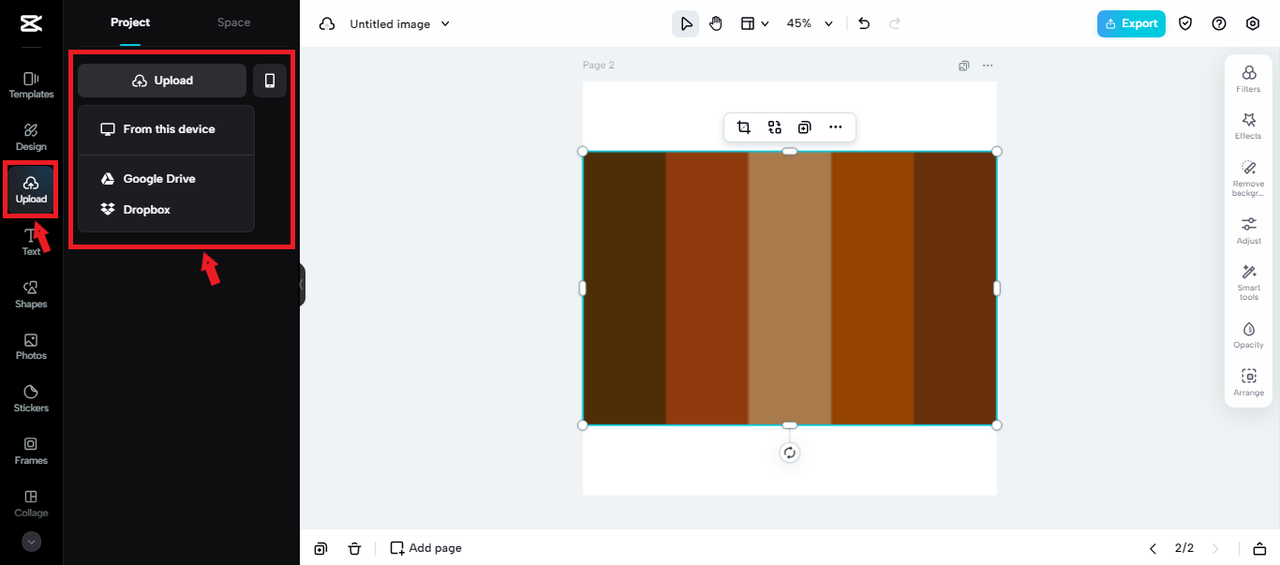Open Filters in right panel
The width and height of the screenshot is (1280, 565).
coord(1248,79)
